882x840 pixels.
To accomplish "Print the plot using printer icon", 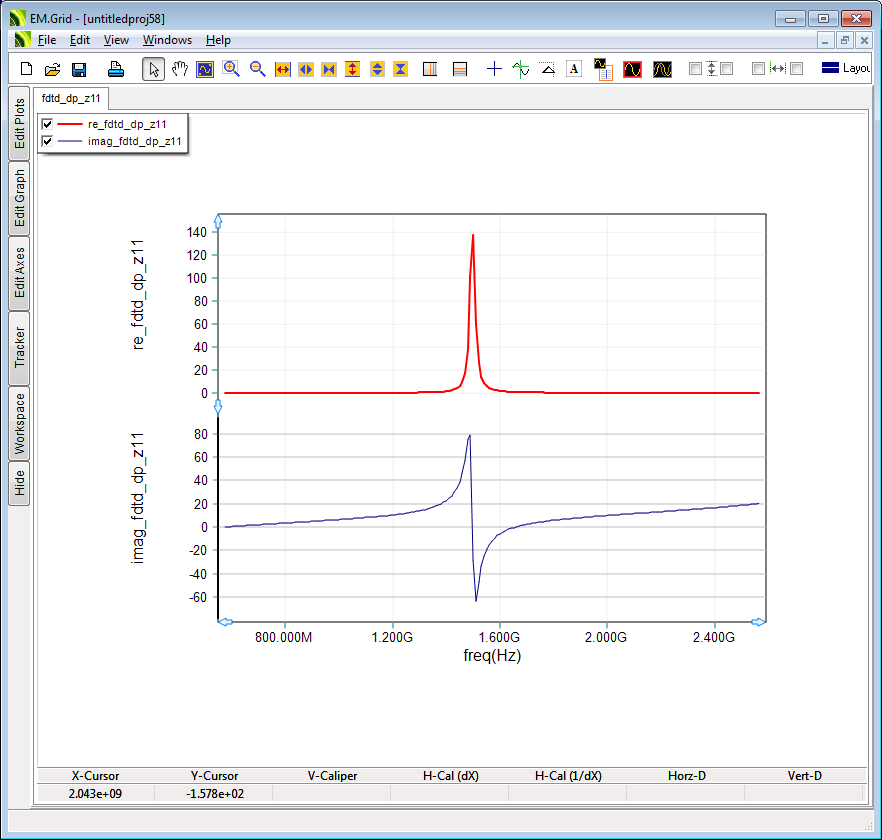I will 116,69.
